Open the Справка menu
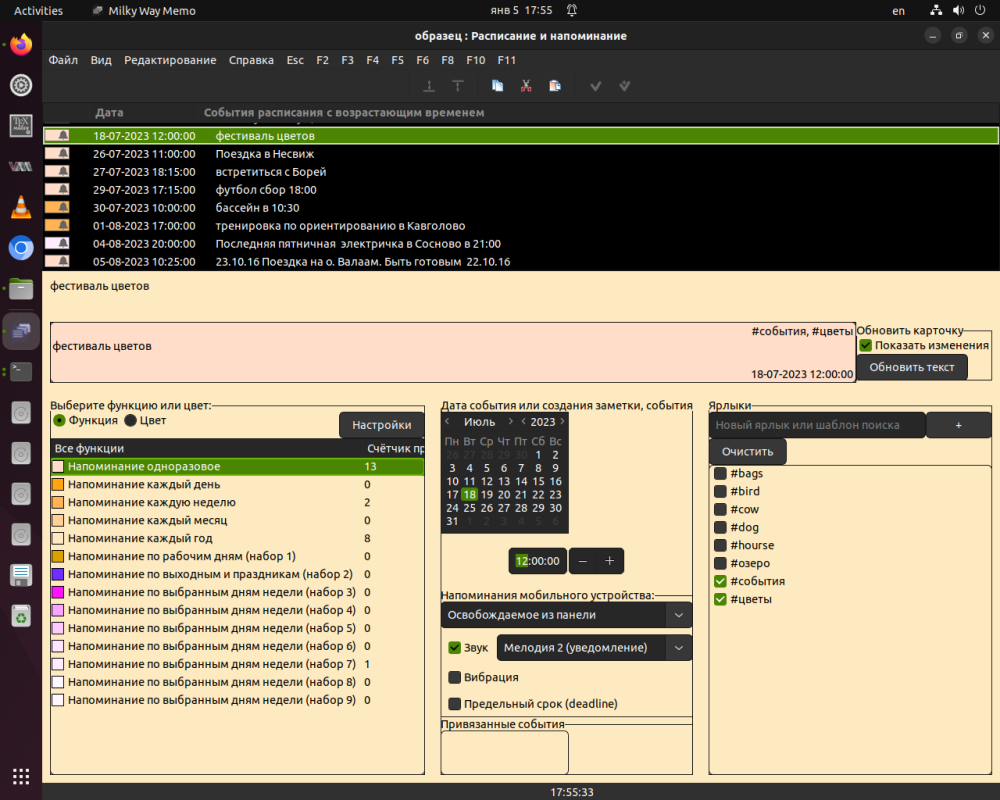1000x800 pixels. tap(251, 60)
